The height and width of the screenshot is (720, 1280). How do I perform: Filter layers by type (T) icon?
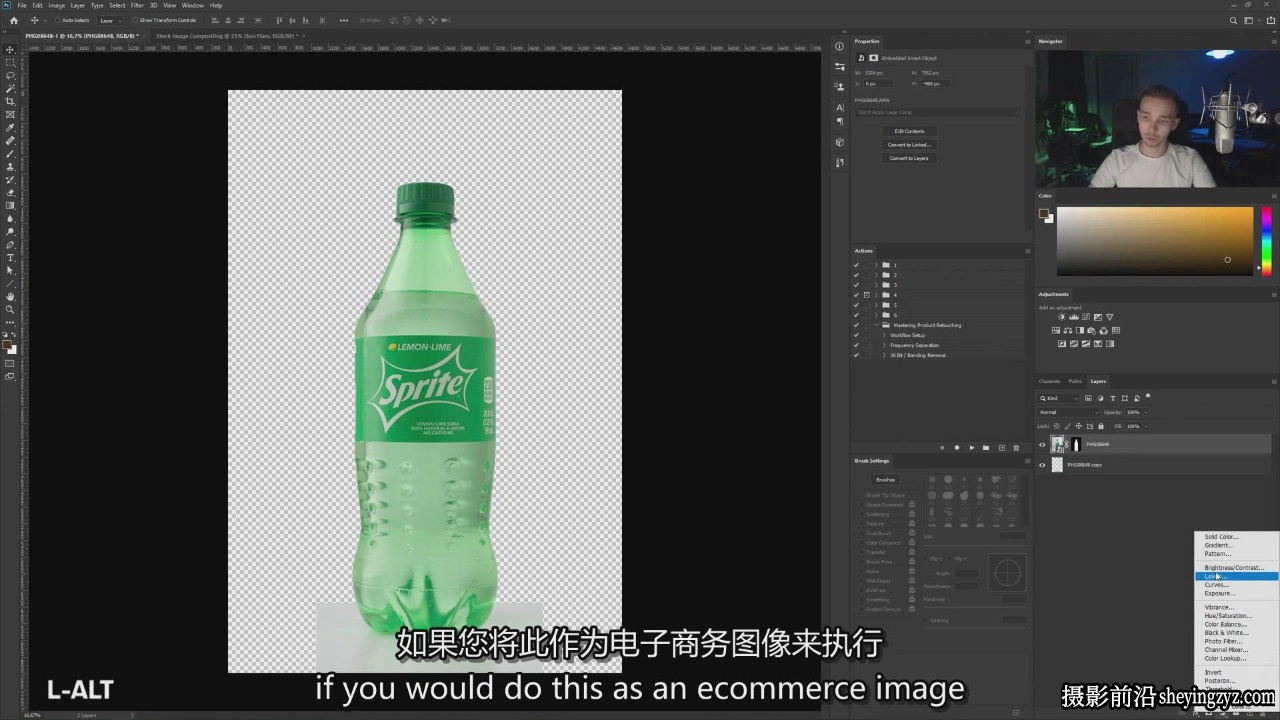[1112, 398]
